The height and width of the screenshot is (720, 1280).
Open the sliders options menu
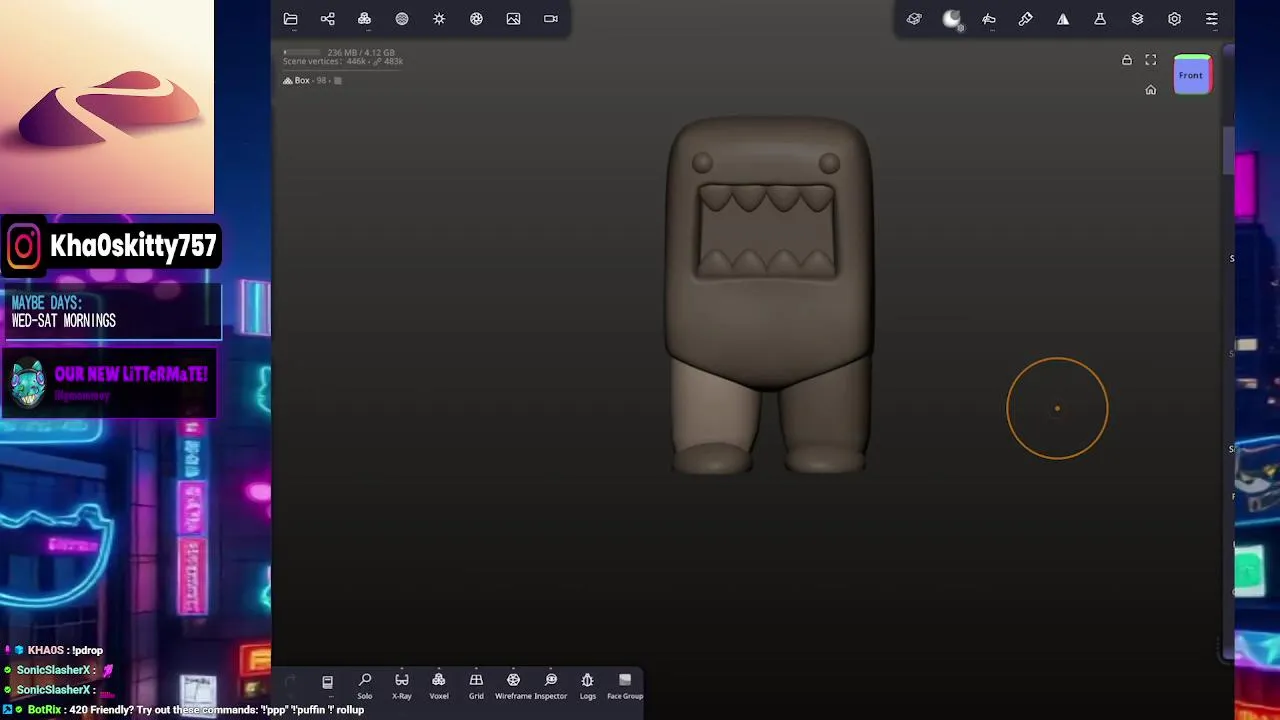(1212, 19)
